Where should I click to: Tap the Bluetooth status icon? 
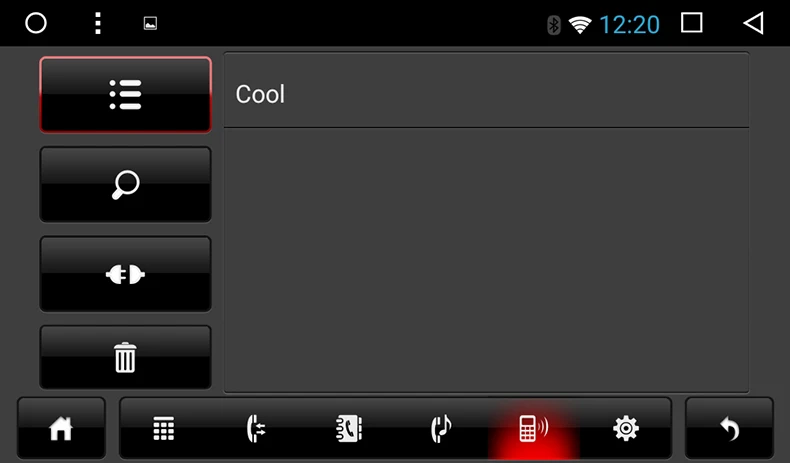(x=554, y=25)
